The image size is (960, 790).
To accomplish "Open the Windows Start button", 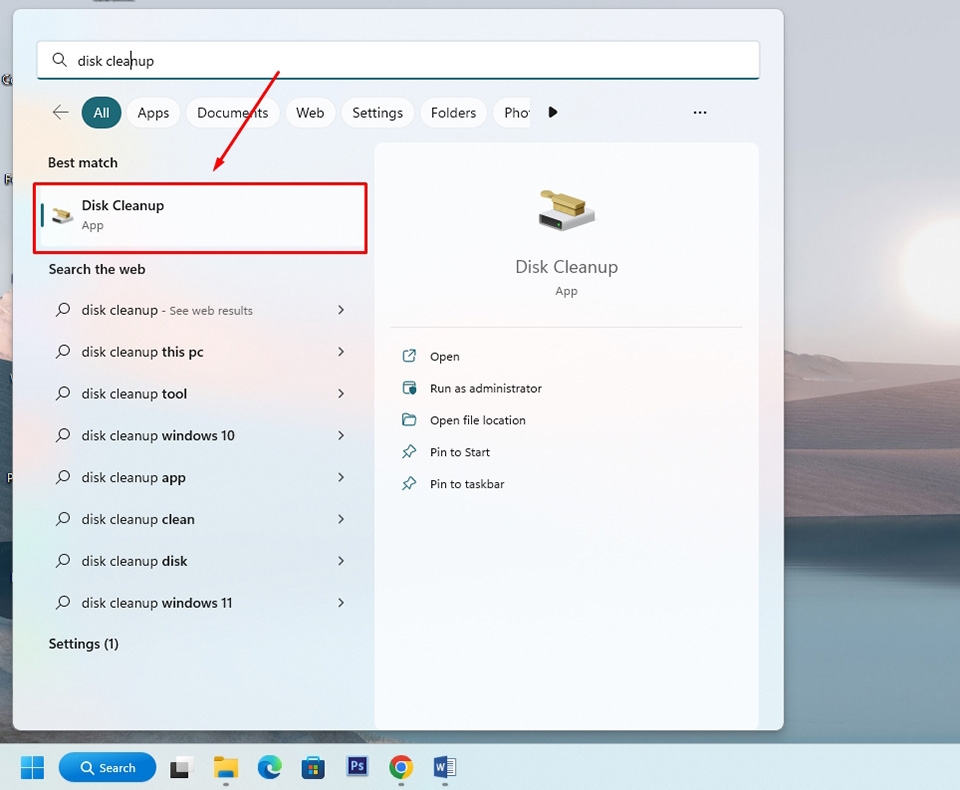I will tap(32, 767).
